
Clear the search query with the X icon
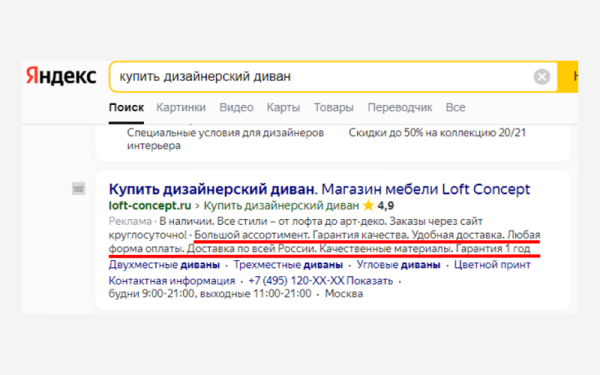click(x=542, y=77)
